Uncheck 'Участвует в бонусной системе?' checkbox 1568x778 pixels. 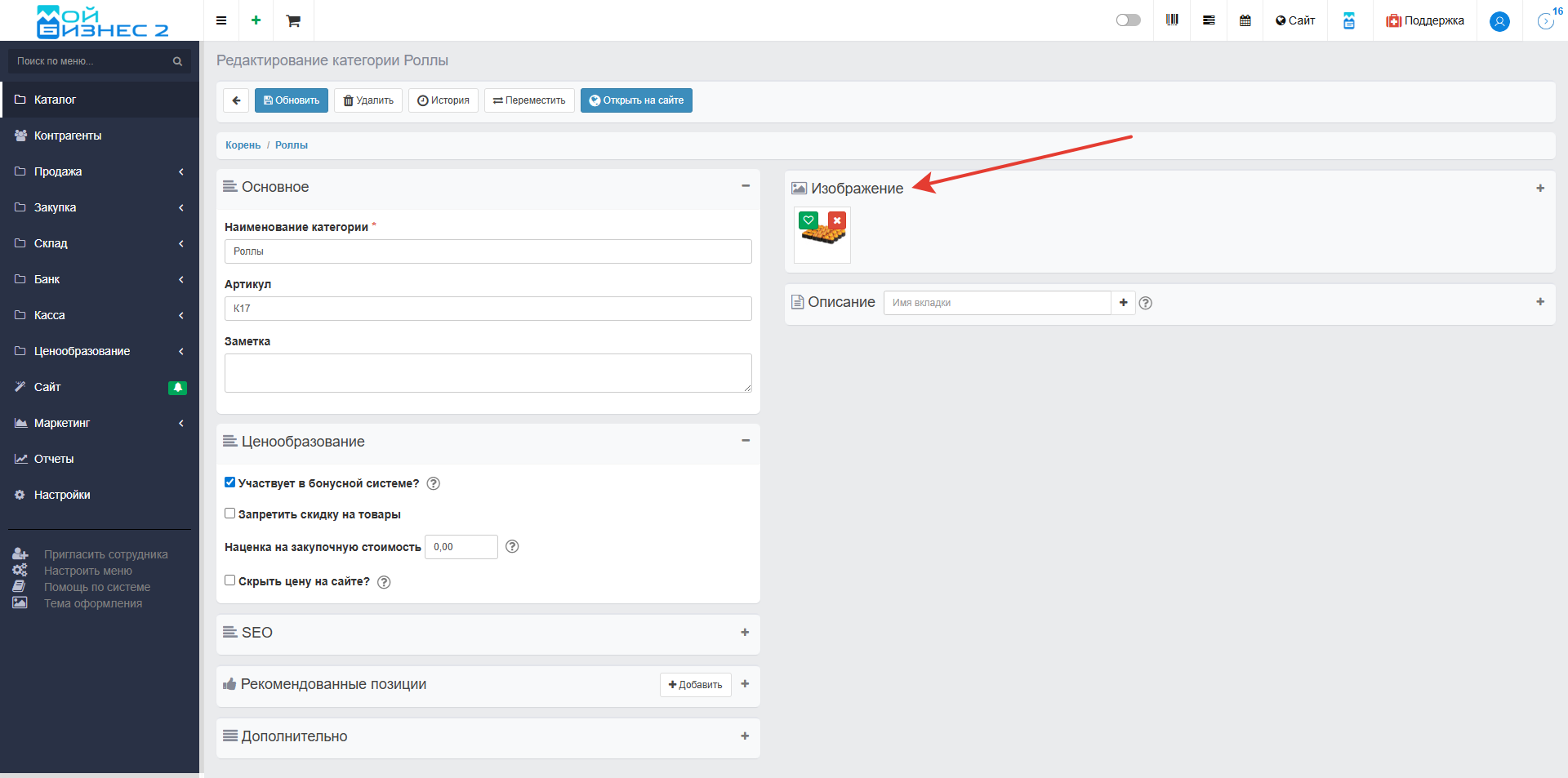230,482
